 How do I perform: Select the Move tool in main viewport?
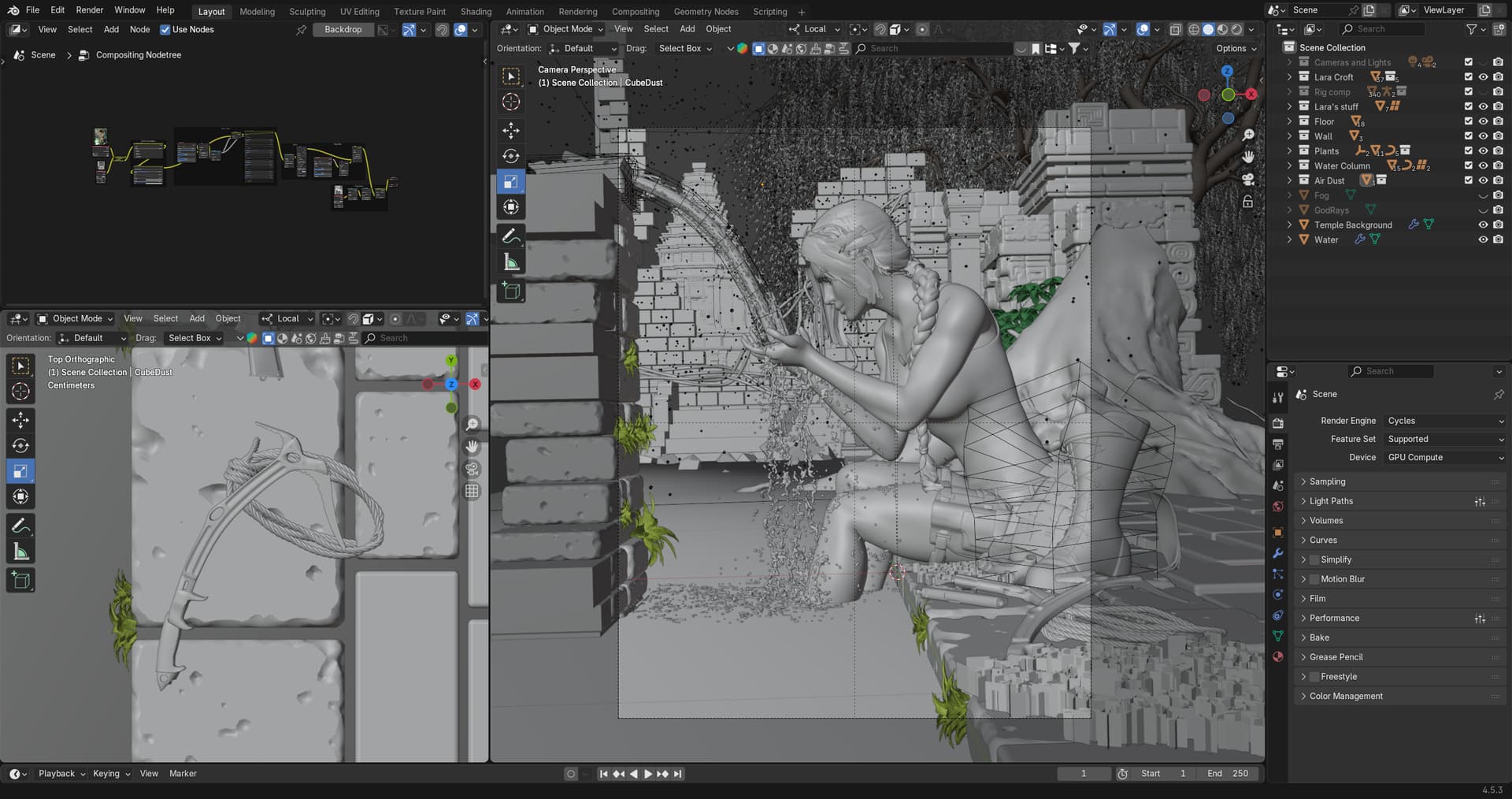tap(511, 130)
